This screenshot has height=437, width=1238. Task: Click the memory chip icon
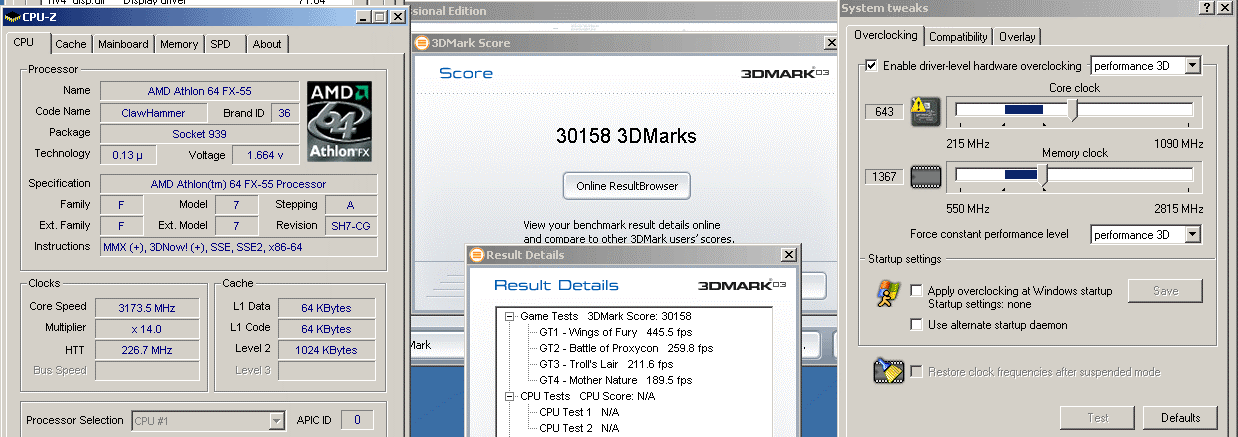coord(925,177)
